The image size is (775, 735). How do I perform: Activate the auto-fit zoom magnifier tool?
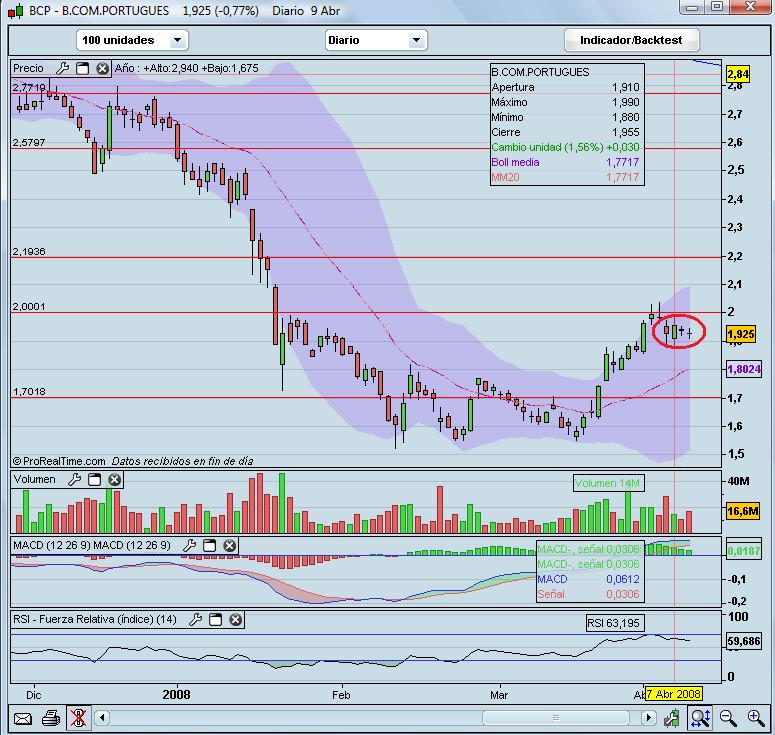click(x=700, y=718)
